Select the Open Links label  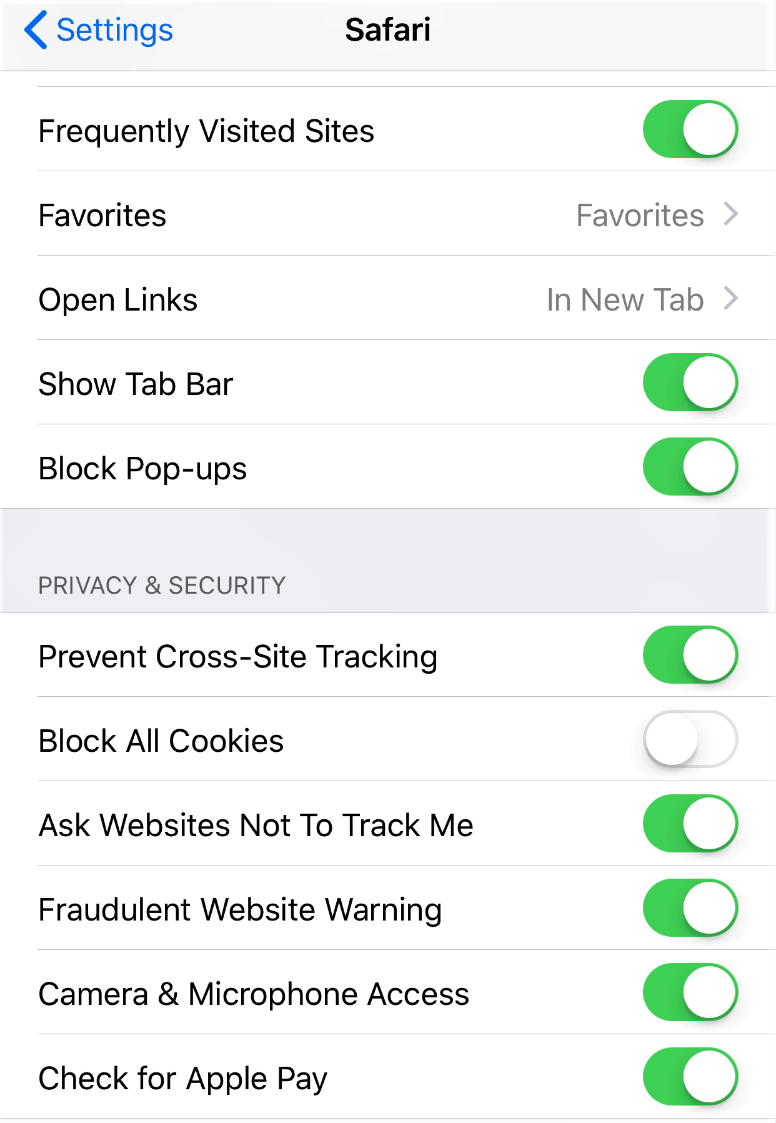coord(118,300)
